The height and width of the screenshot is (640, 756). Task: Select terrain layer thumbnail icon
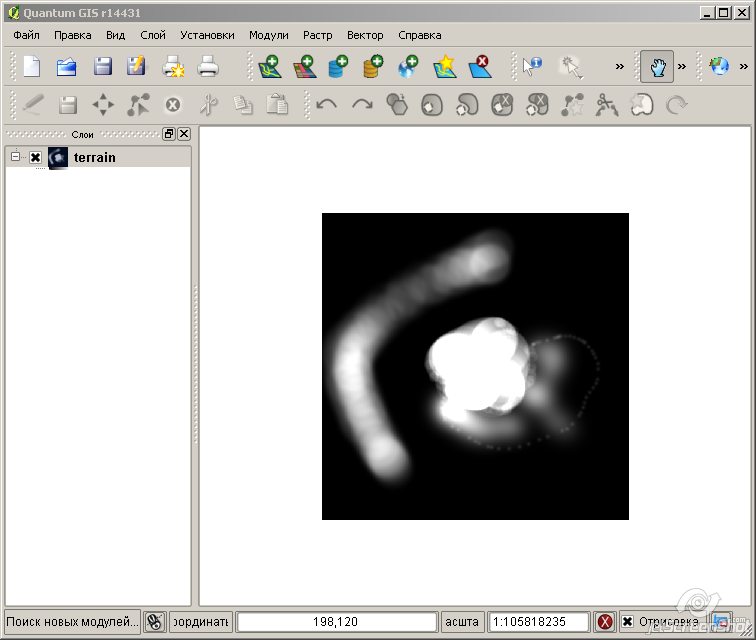58,158
